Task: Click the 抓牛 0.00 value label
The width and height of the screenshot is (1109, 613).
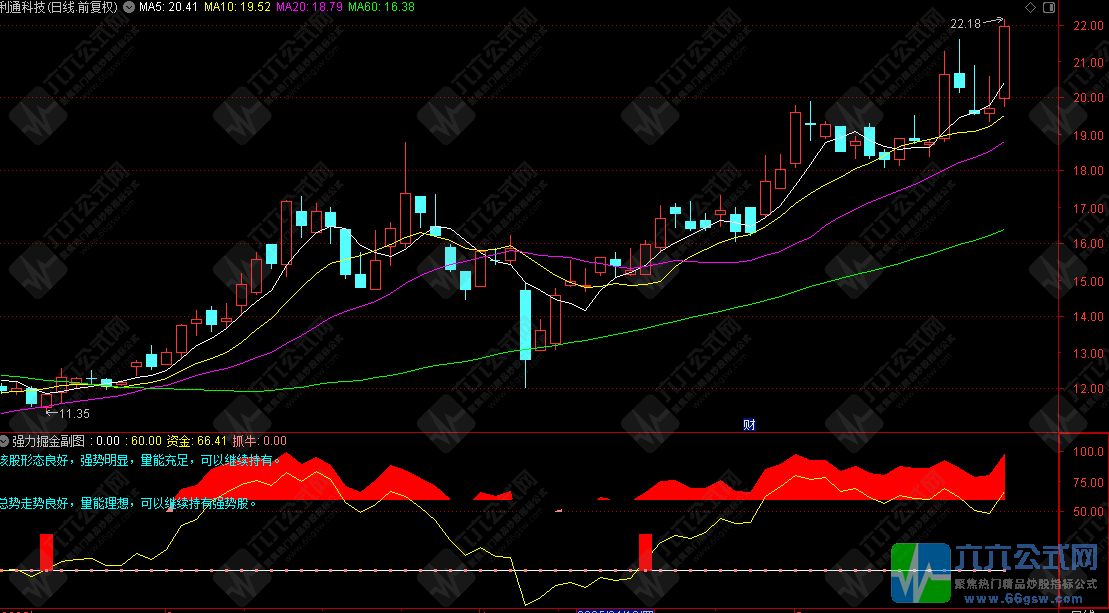Action: (259, 441)
